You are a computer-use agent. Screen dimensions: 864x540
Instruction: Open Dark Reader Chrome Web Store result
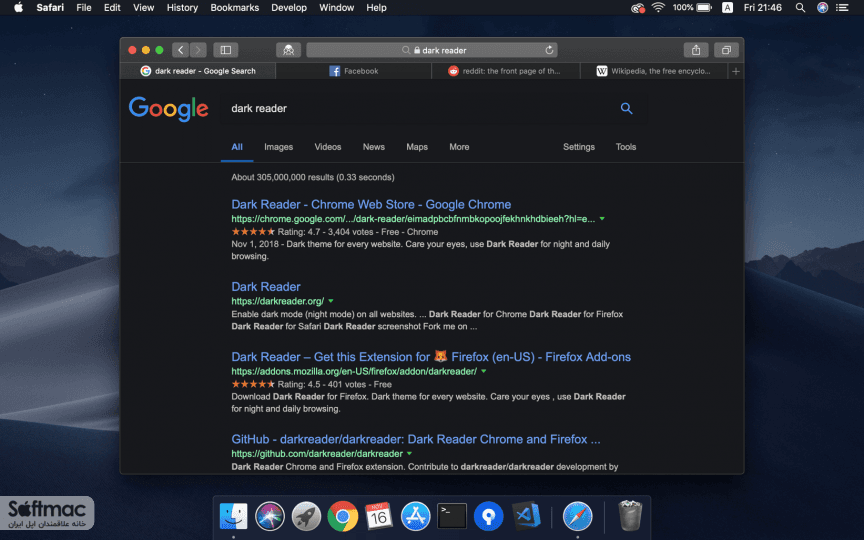371,204
